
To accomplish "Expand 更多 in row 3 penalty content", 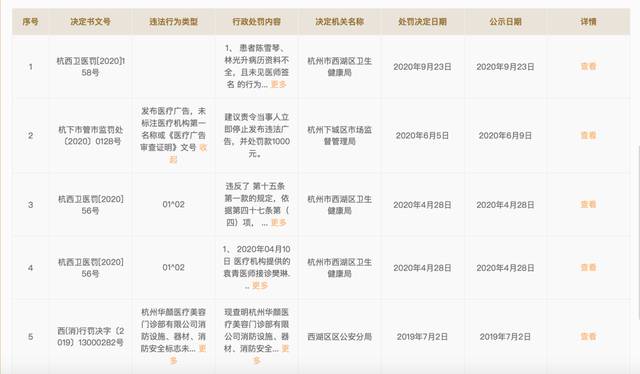I will click(x=278, y=223).
